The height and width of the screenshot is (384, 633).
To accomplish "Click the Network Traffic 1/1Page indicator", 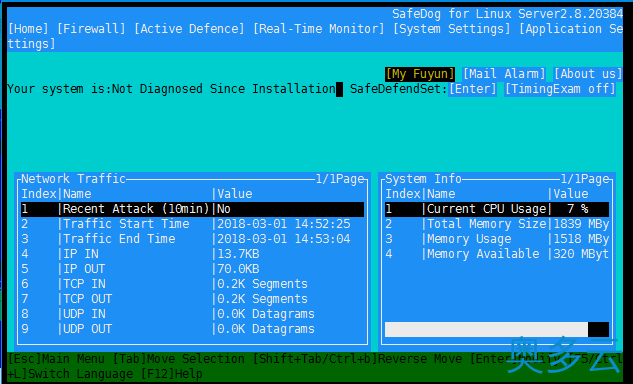I will (340, 179).
